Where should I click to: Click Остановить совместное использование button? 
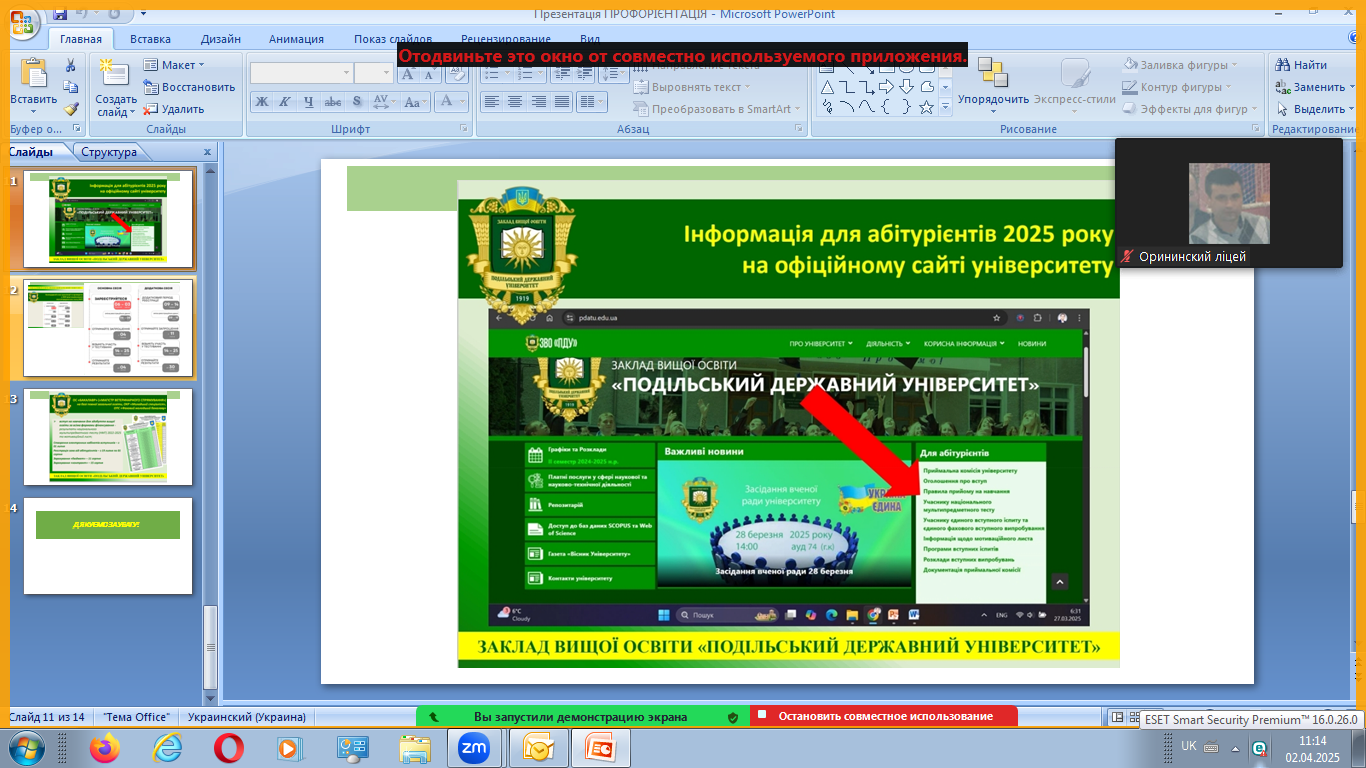tap(885, 716)
